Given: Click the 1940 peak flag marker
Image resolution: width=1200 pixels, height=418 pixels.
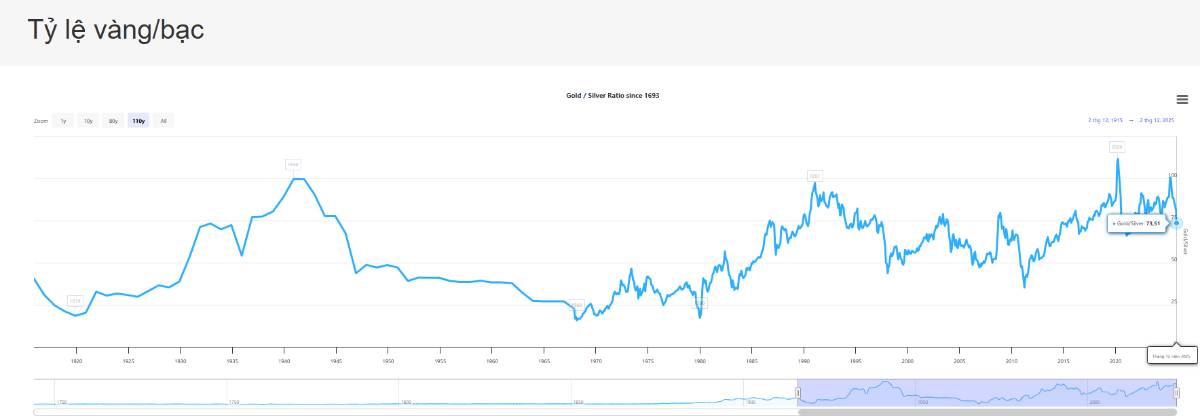Looking at the screenshot, I should point(293,164).
